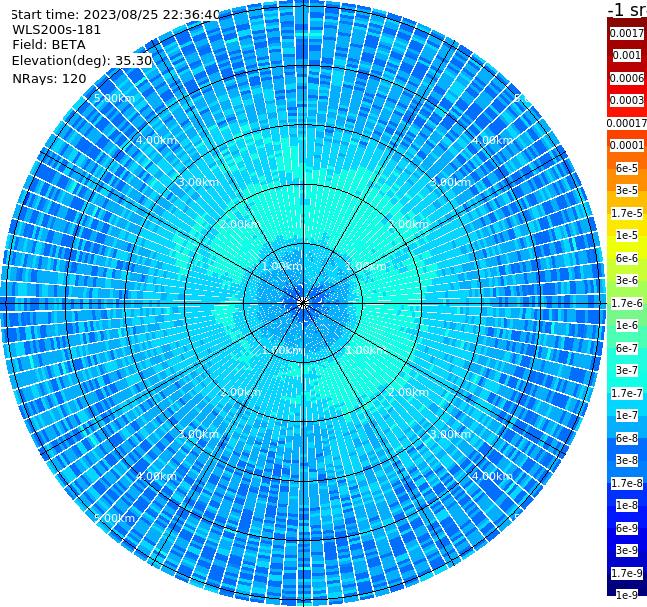Click the 1e-7 colorbar label
The width and height of the screenshot is (647, 607).
pyautogui.click(x=627, y=415)
